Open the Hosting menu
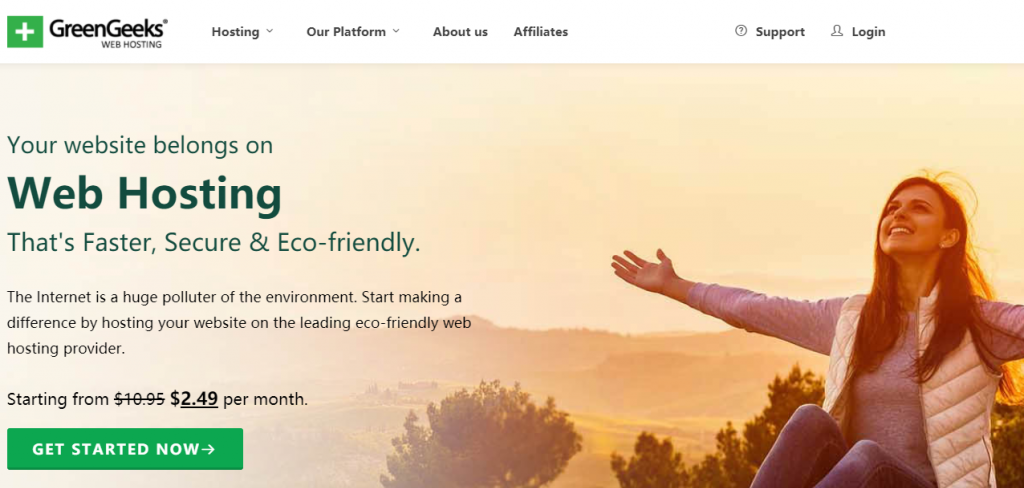The image size is (1024, 488). (235, 31)
